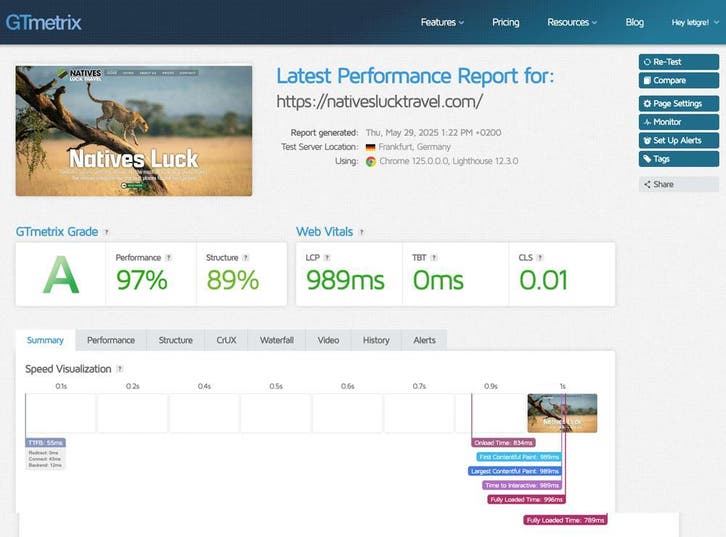Click the help icon next to Structure score
The image size is (726, 537).
[246, 257]
